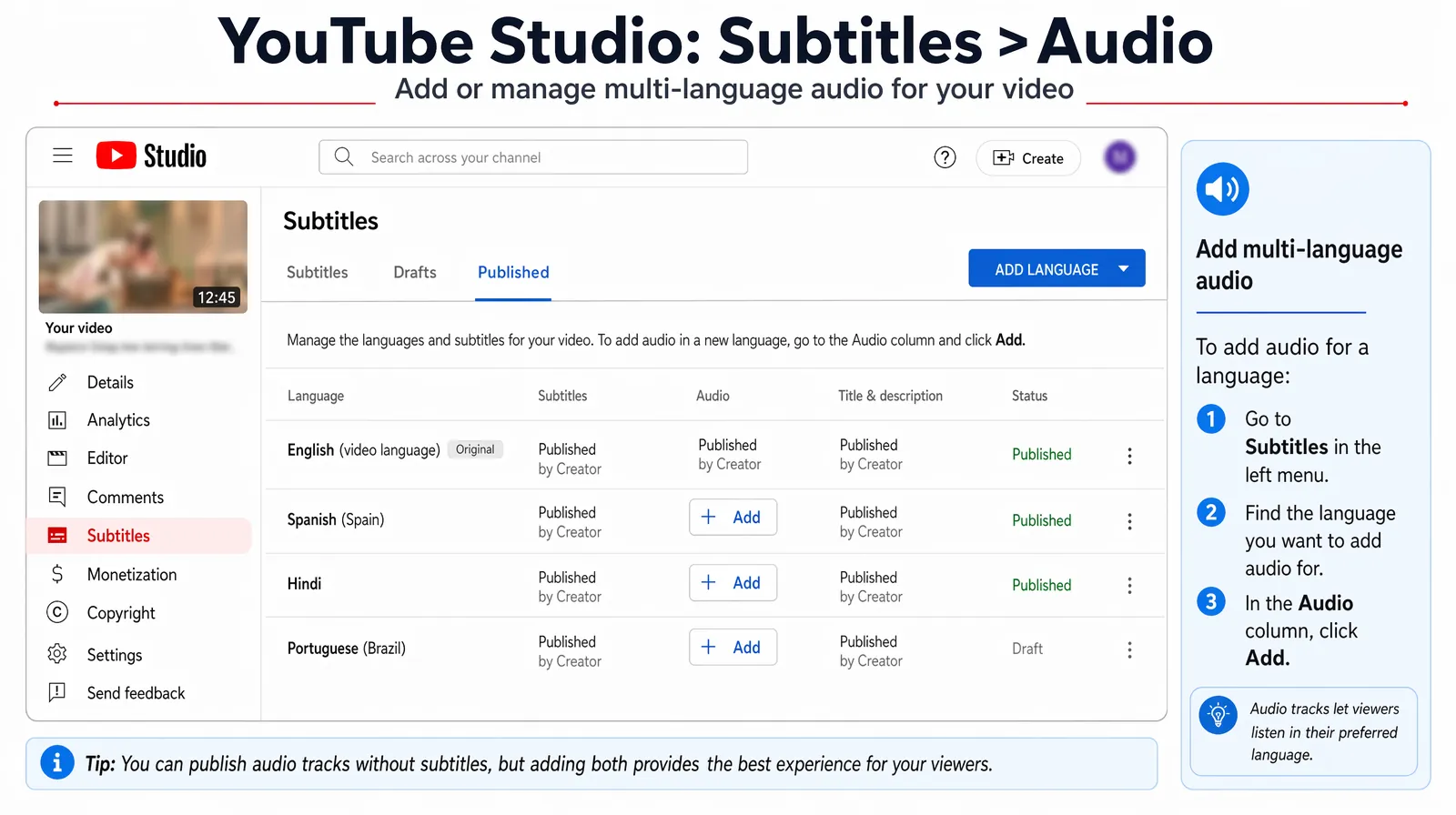Click the Language column header
Viewport: 1456px width, 815px height.
(316, 396)
